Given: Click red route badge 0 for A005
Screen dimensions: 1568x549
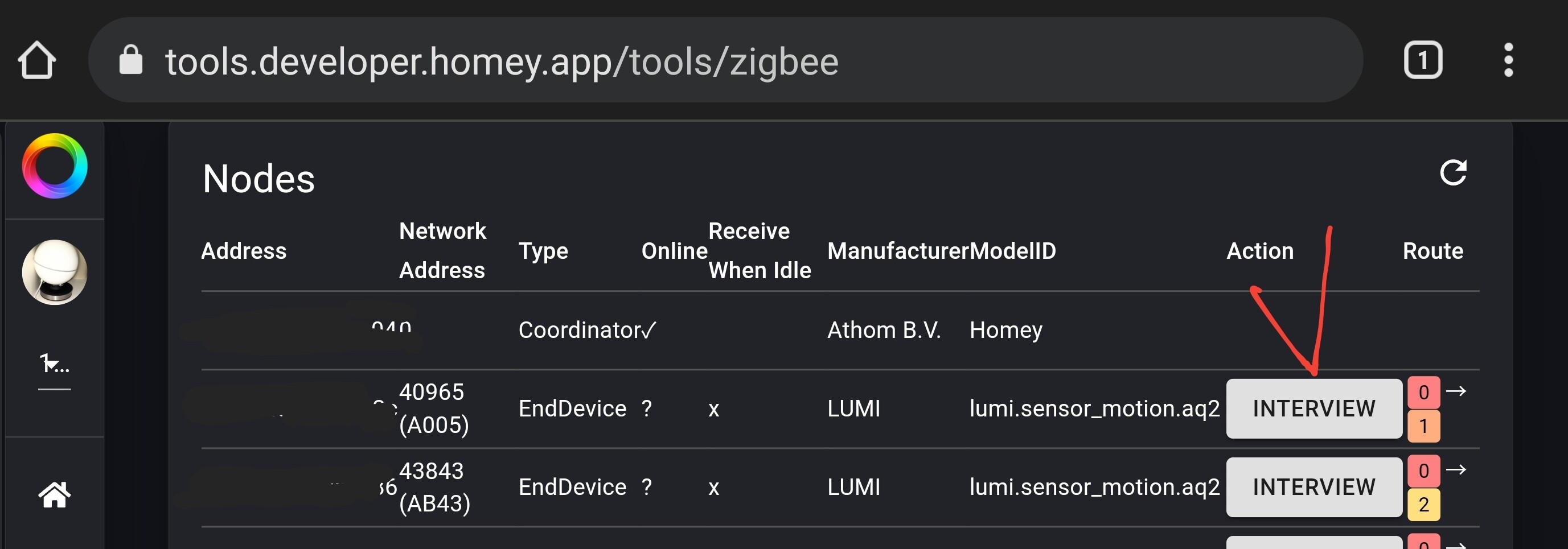Looking at the screenshot, I should [1423, 392].
